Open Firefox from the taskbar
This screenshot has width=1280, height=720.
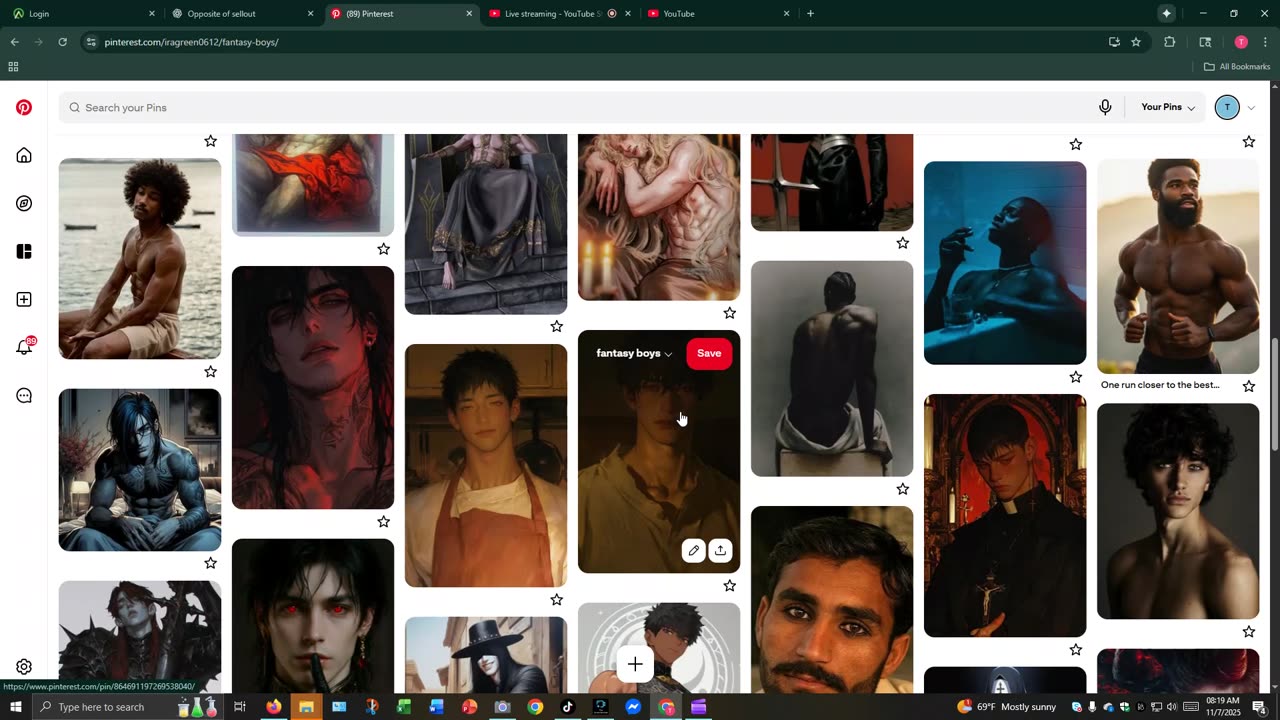coord(273,707)
